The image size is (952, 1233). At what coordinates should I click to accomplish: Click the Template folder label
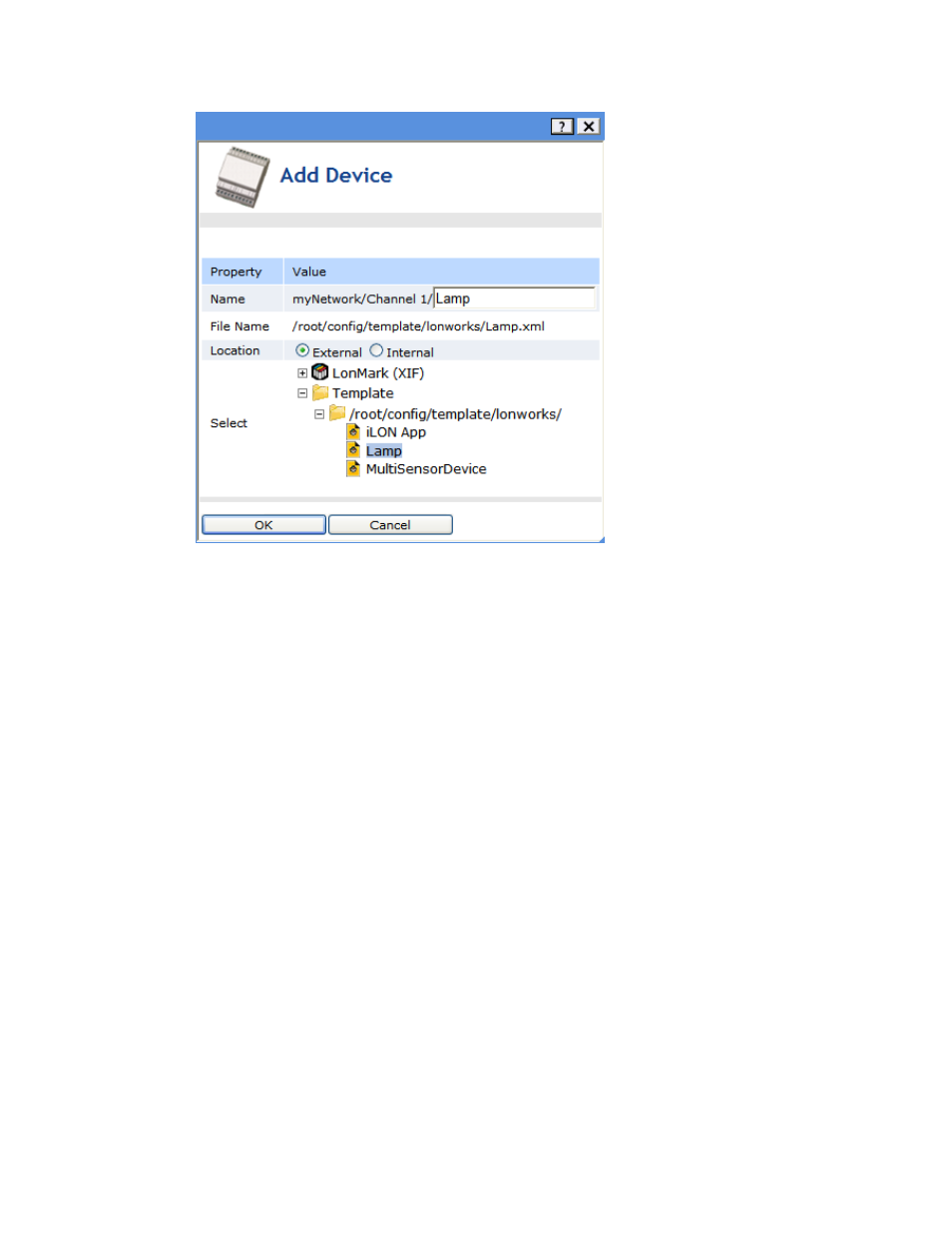(x=363, y=393)
